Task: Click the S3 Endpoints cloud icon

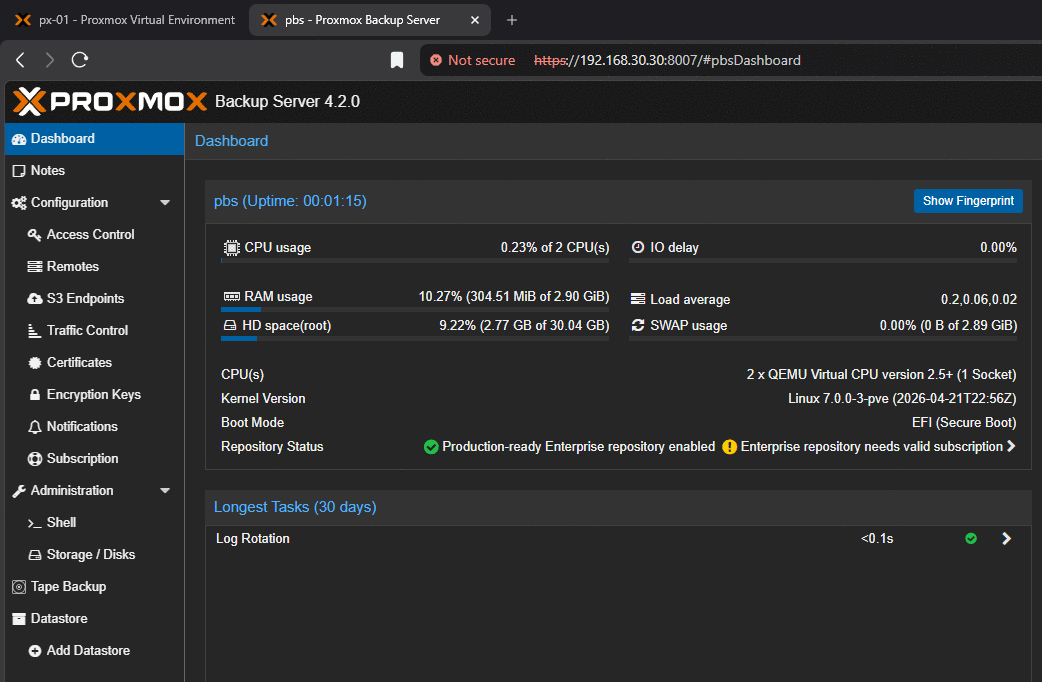Action: point(35,298)
